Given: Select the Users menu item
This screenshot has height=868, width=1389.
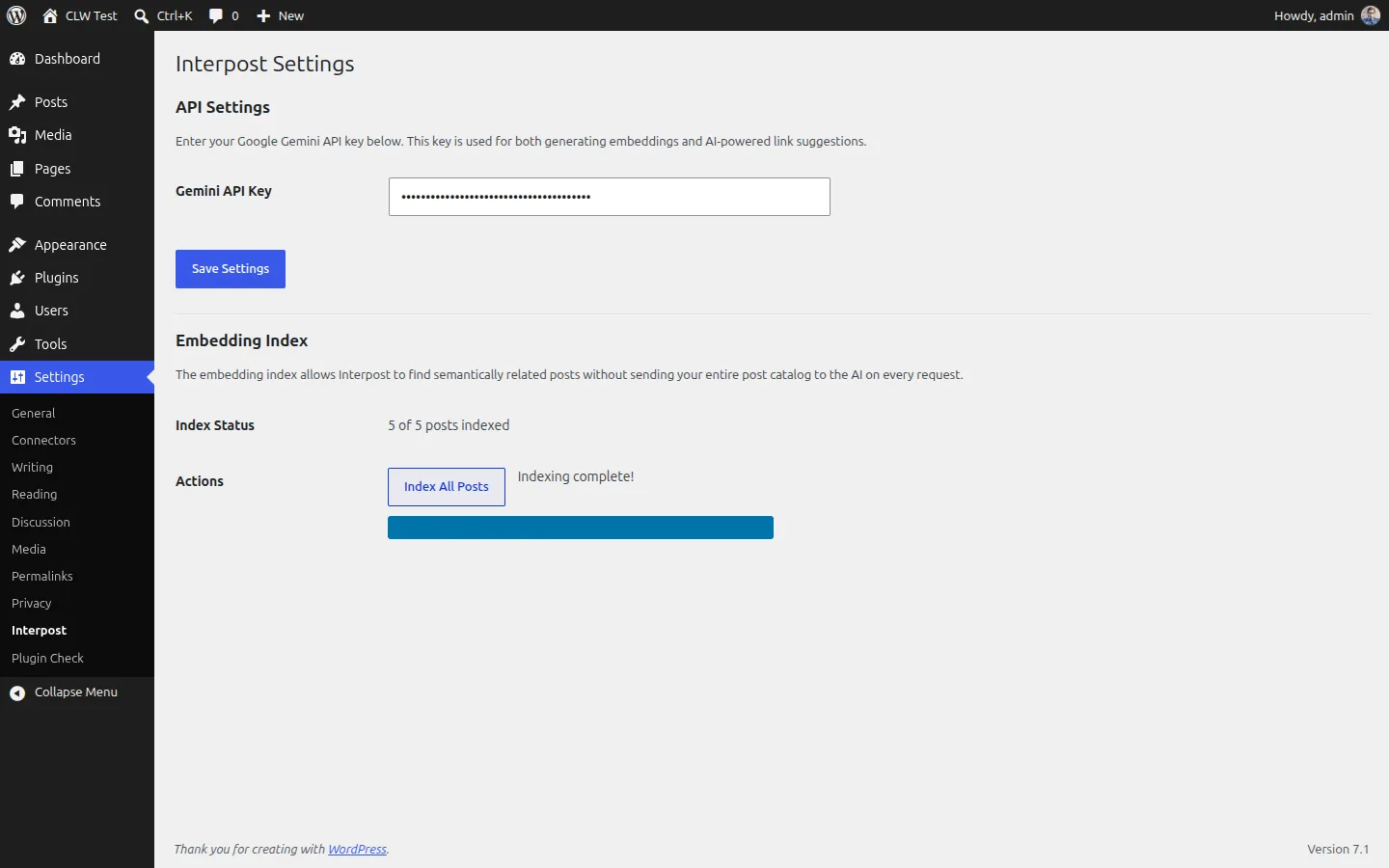Looking at the screenshot, I should (x=77, y=311).
